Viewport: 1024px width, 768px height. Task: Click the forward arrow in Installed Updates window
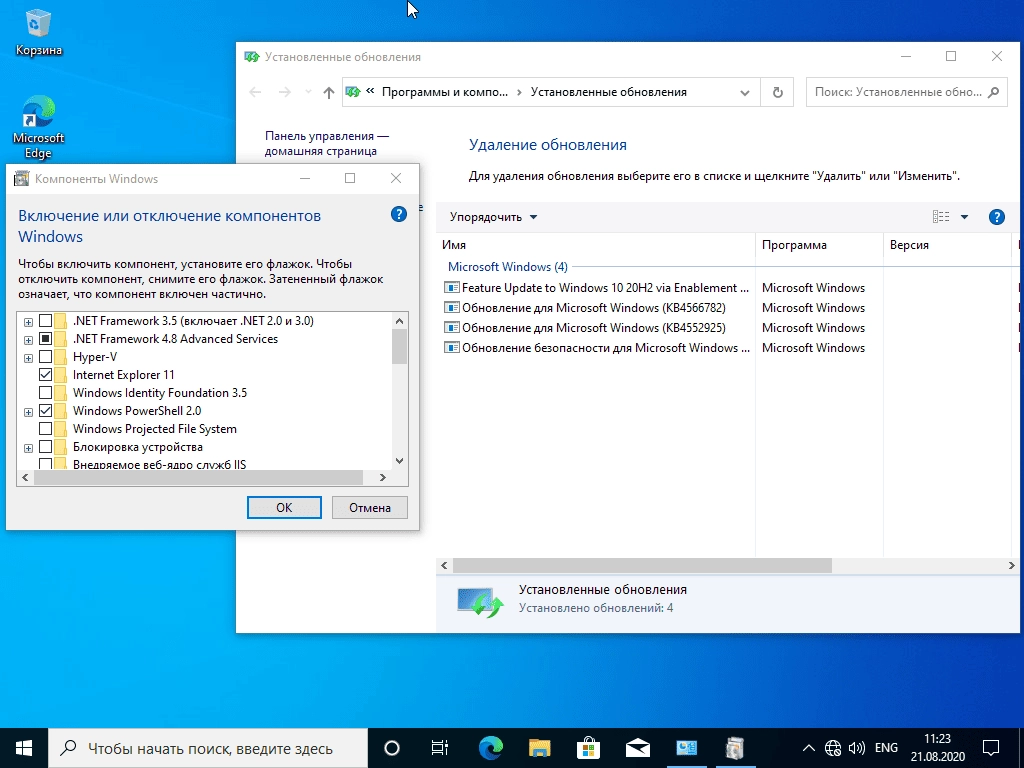tap(285, 92)
